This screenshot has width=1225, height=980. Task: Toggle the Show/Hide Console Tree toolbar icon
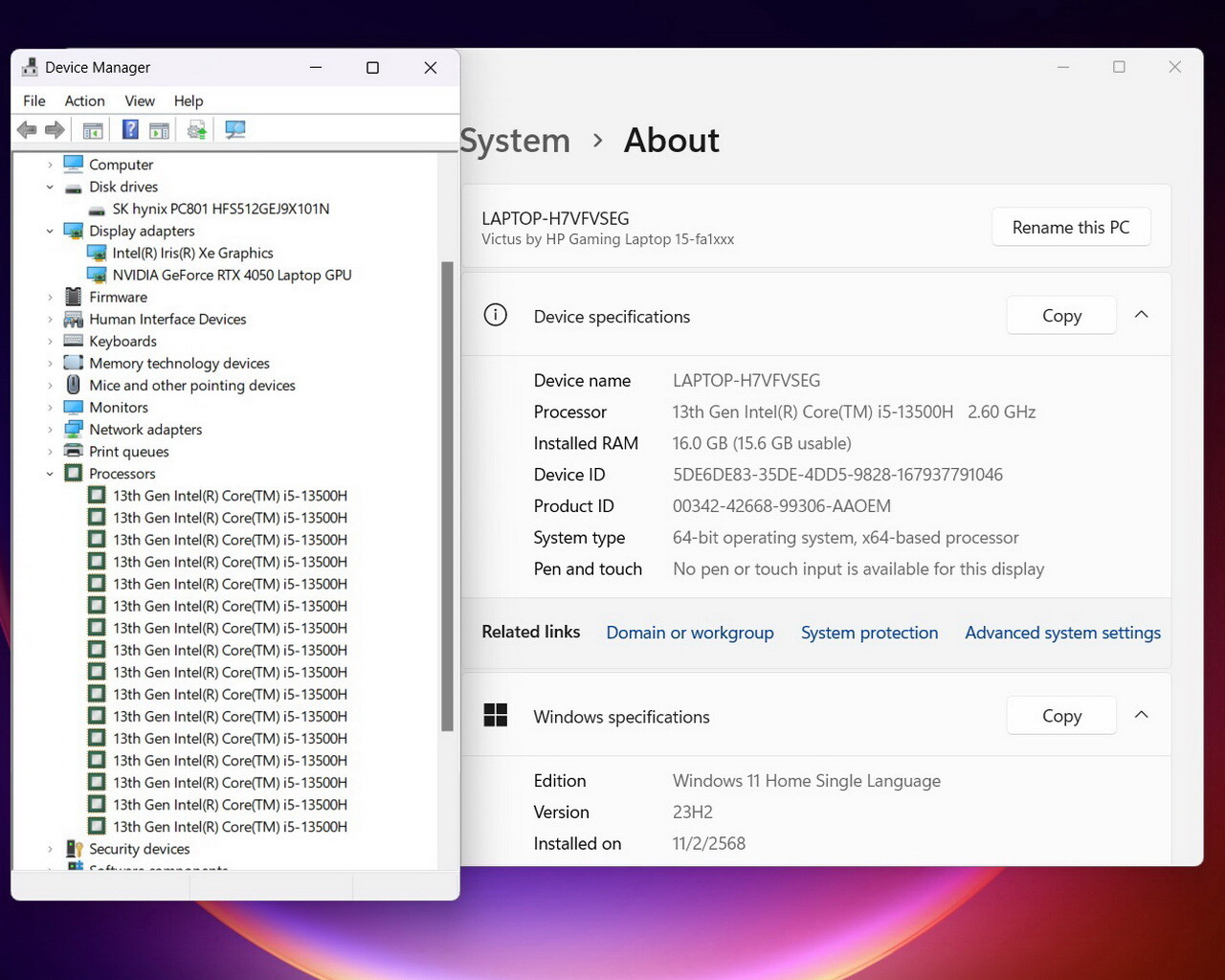[x=93, y=130]
